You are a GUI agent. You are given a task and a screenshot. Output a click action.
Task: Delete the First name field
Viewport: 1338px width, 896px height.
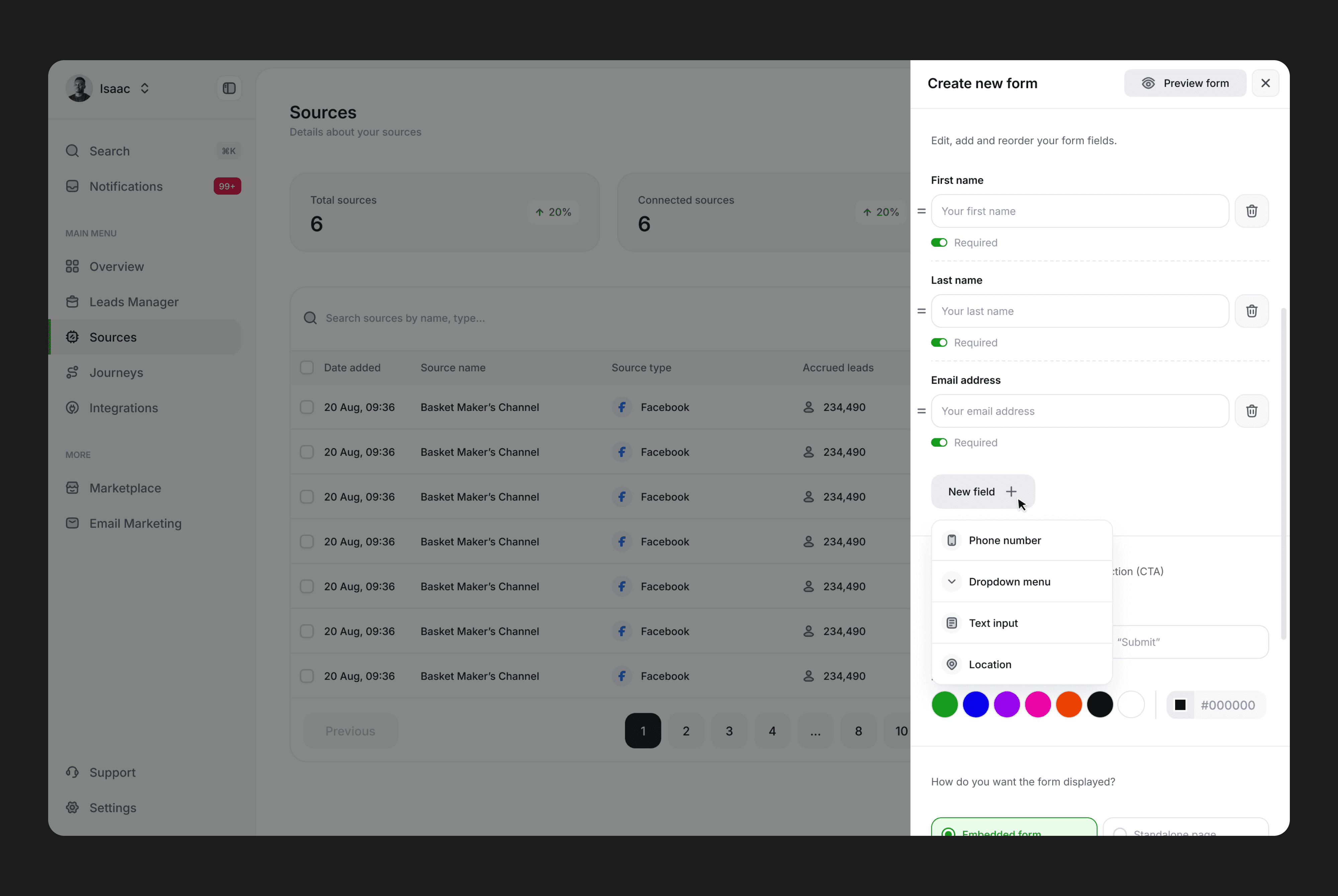(1252, 211)
